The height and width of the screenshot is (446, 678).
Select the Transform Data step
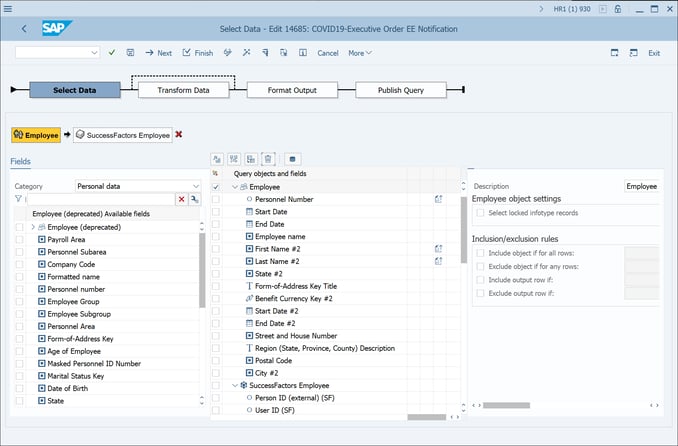(x=183, y=90)
